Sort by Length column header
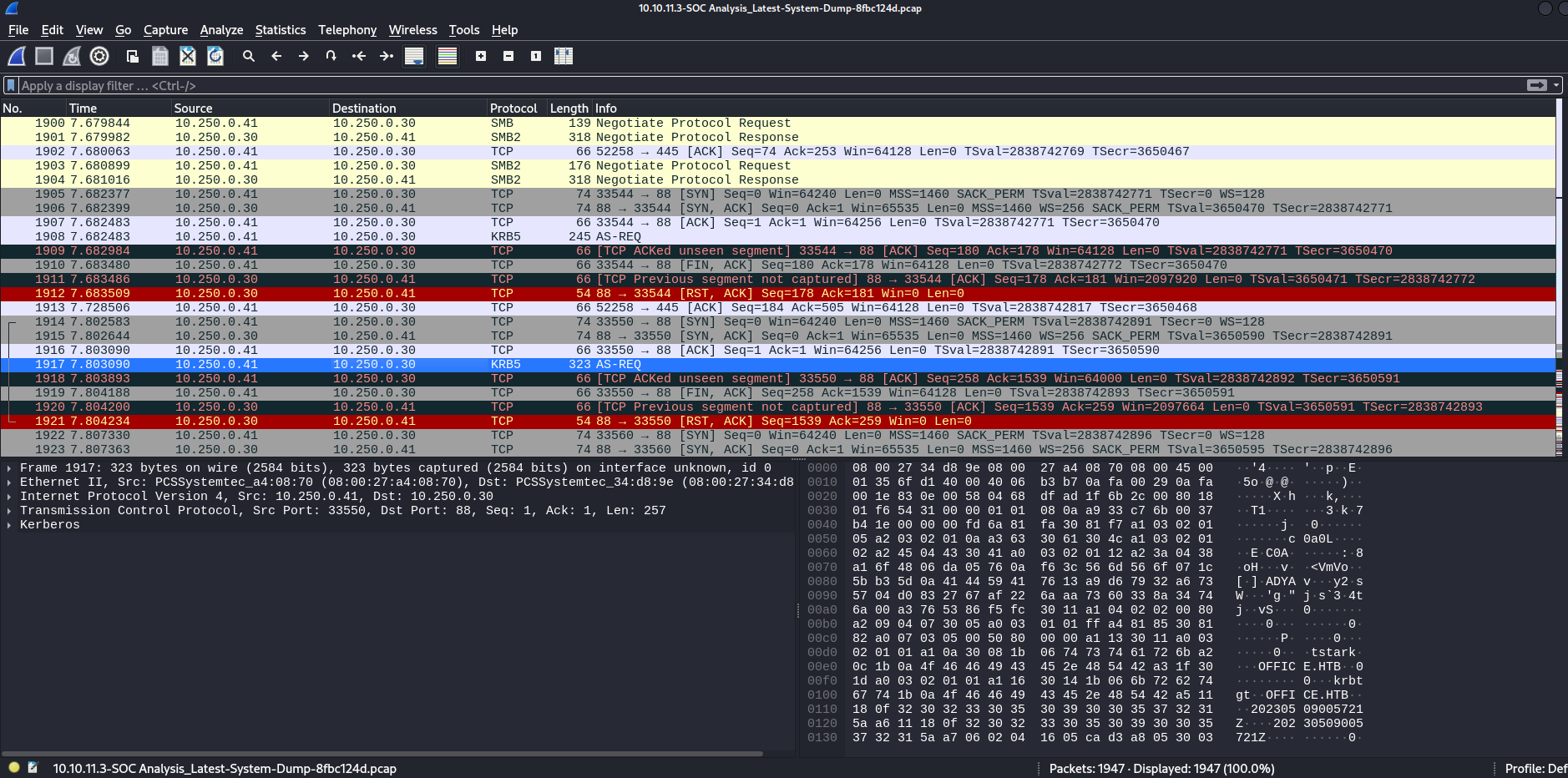 (569, 109)
